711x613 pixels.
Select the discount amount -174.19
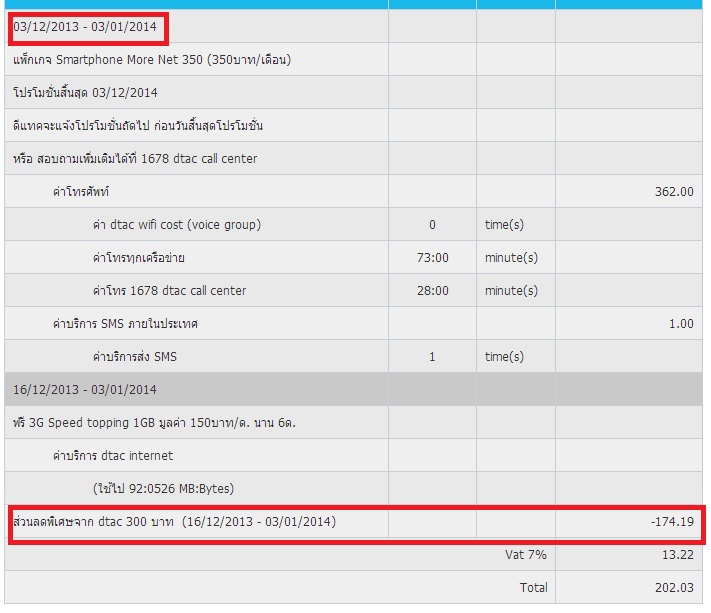click(672, 522)
